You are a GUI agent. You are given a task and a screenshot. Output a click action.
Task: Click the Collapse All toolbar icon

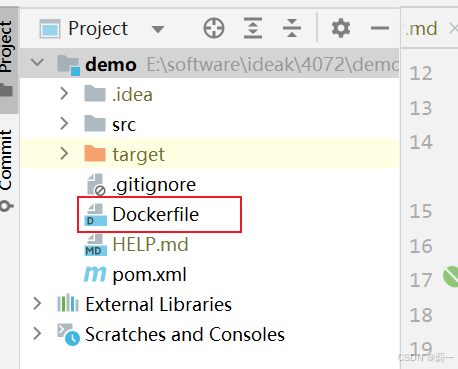click(292, 28)
